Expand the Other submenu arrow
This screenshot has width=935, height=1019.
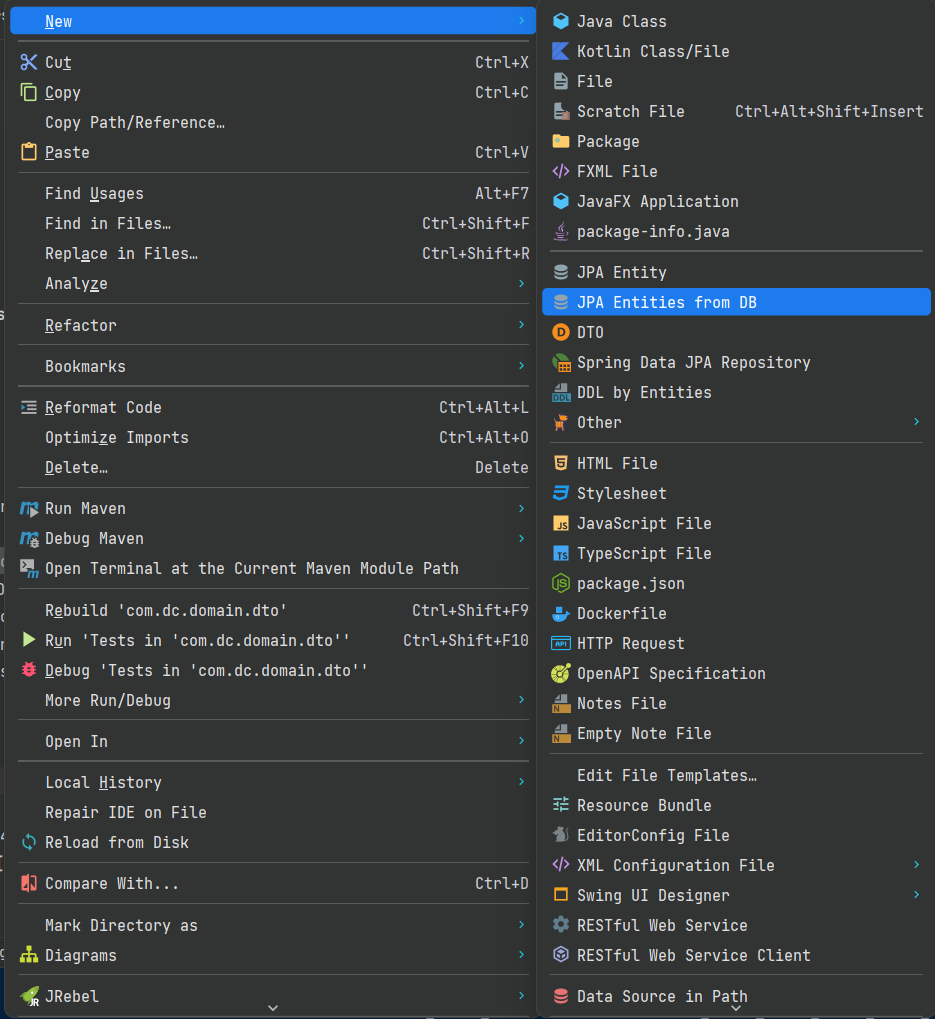coord(916,422)
